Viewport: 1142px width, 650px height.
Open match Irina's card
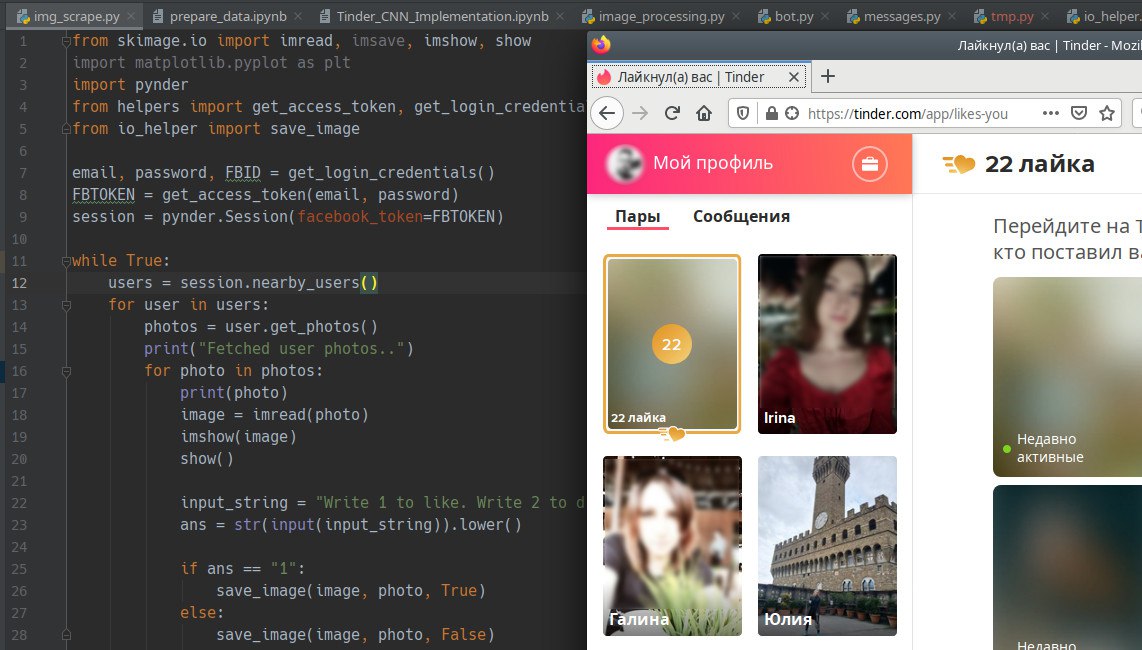pyautogui.click(x=827, y=344)
